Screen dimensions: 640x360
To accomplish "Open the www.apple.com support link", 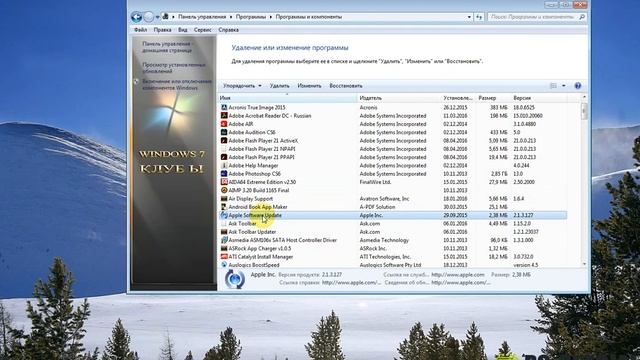I will [458, 275].
